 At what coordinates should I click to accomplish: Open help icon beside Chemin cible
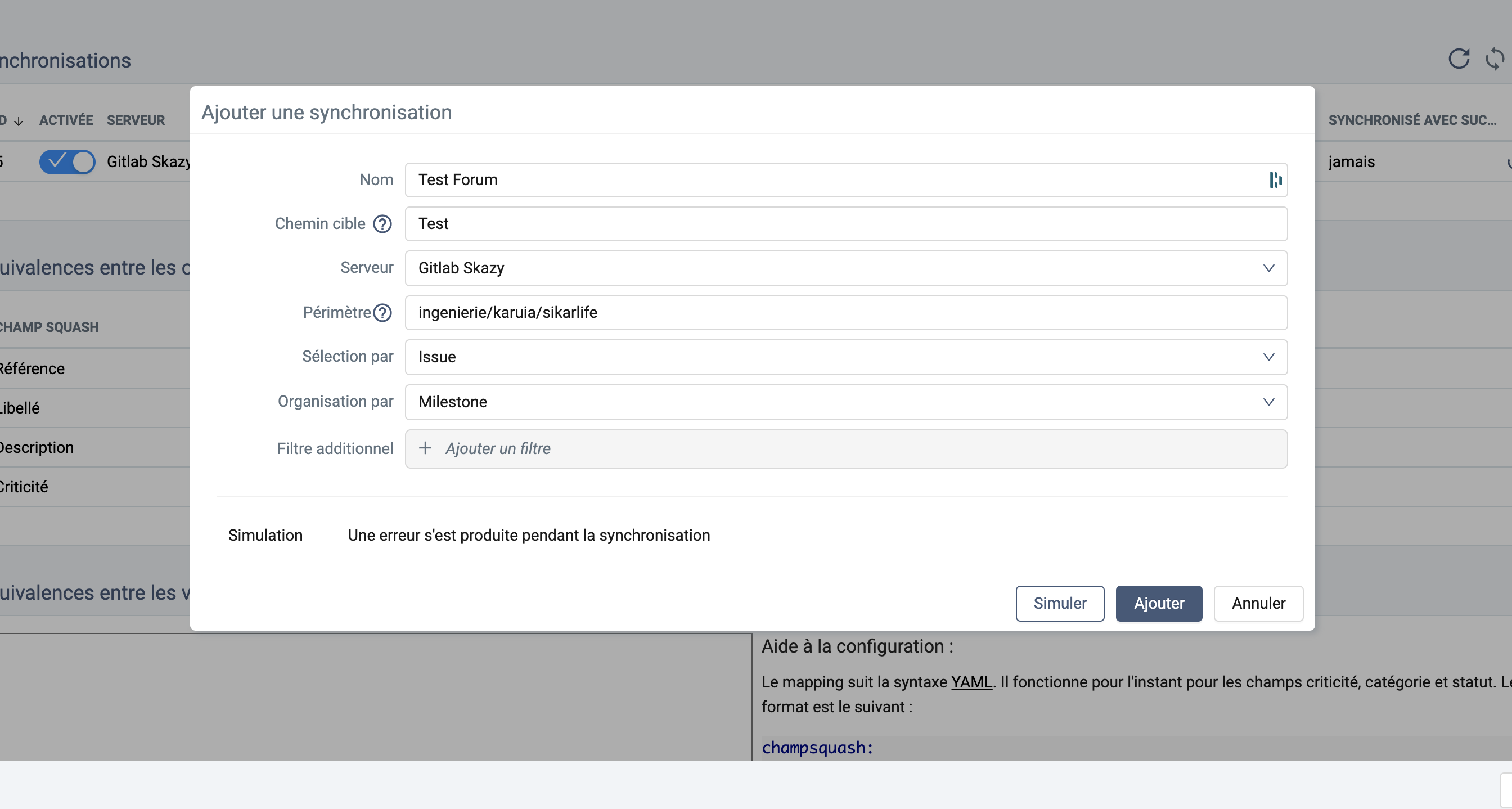pyautogui.click(x=382, y=224)
